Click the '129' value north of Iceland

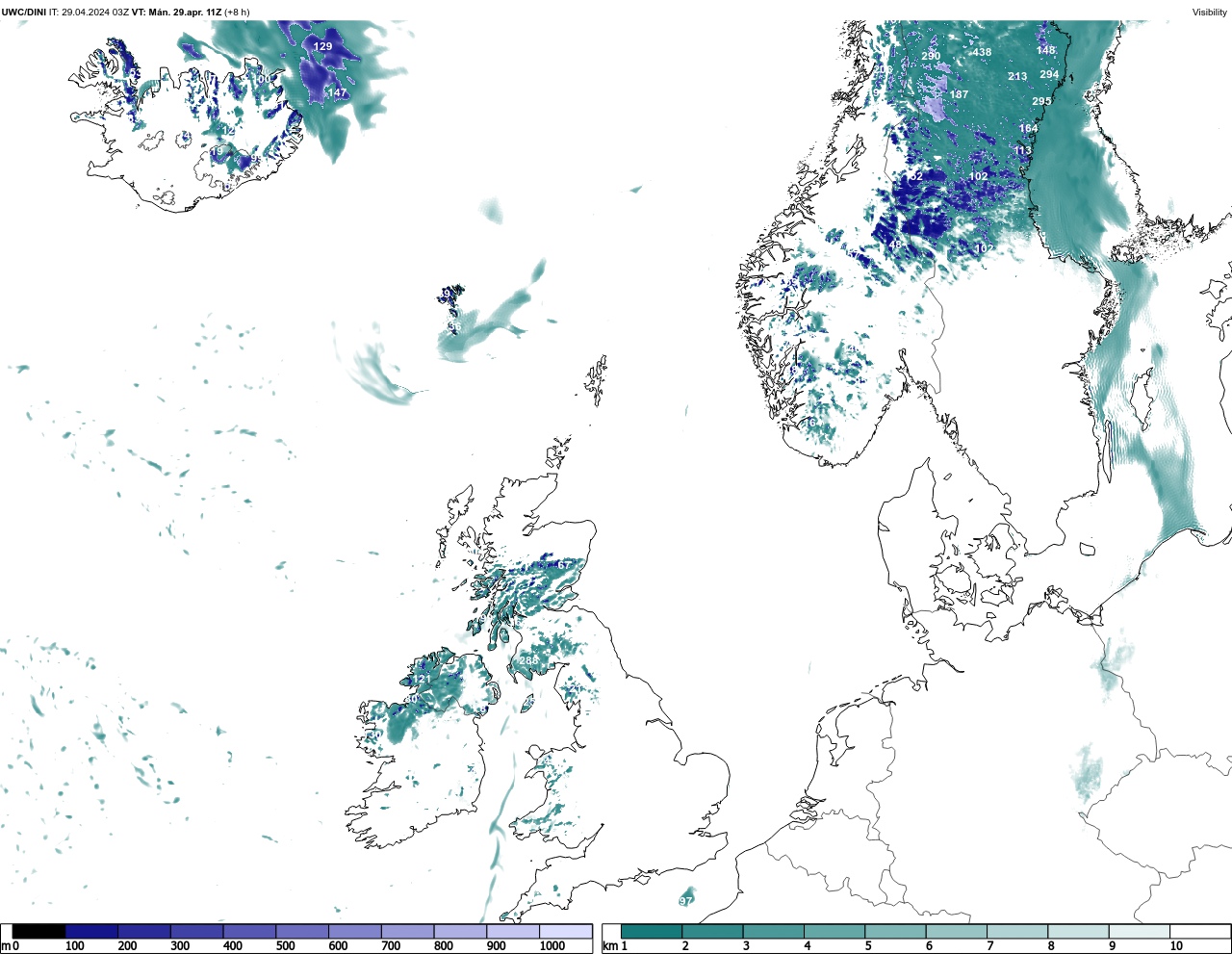coord(322,46)
